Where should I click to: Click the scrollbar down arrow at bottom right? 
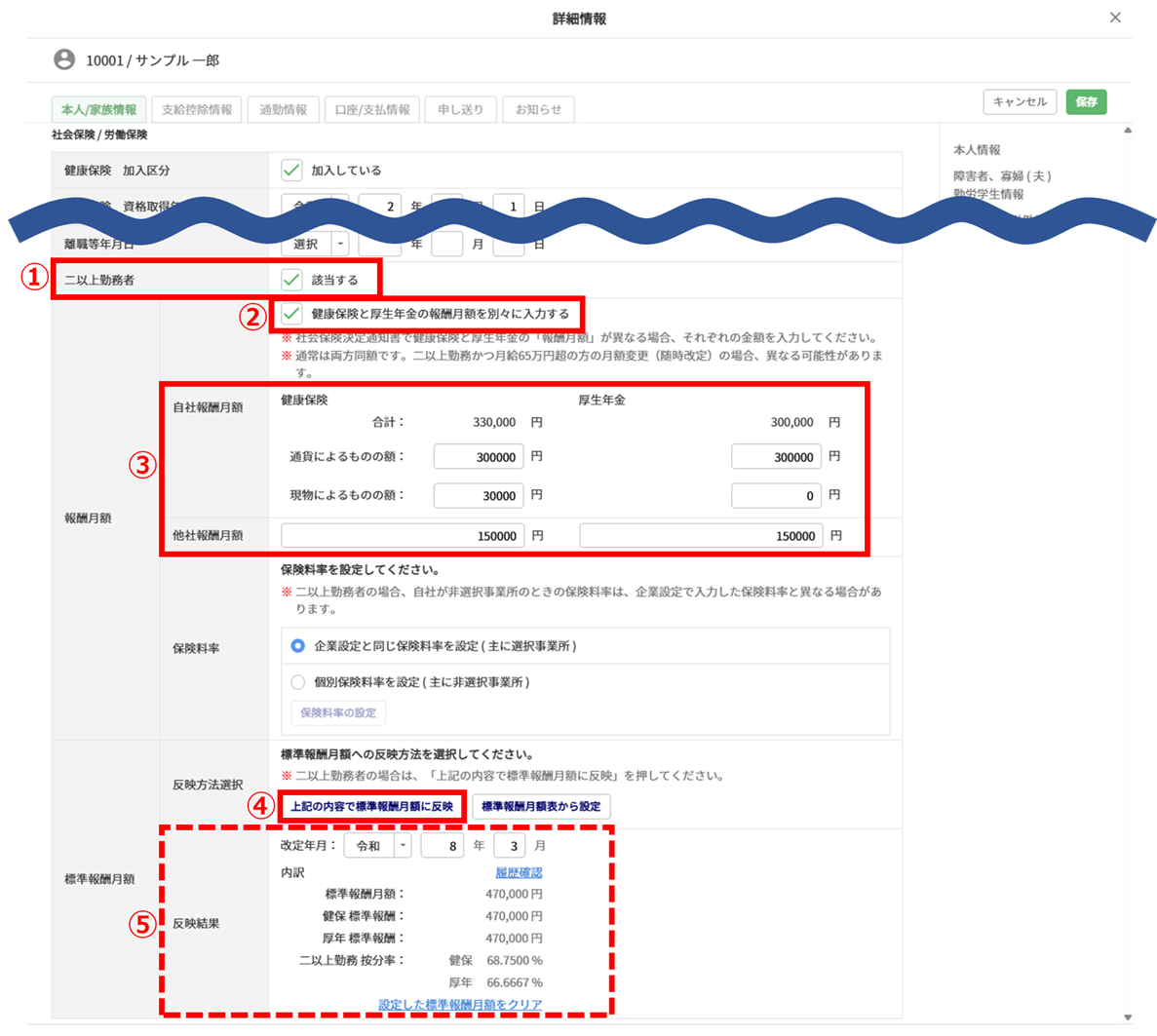(x=1128, y=1017)
